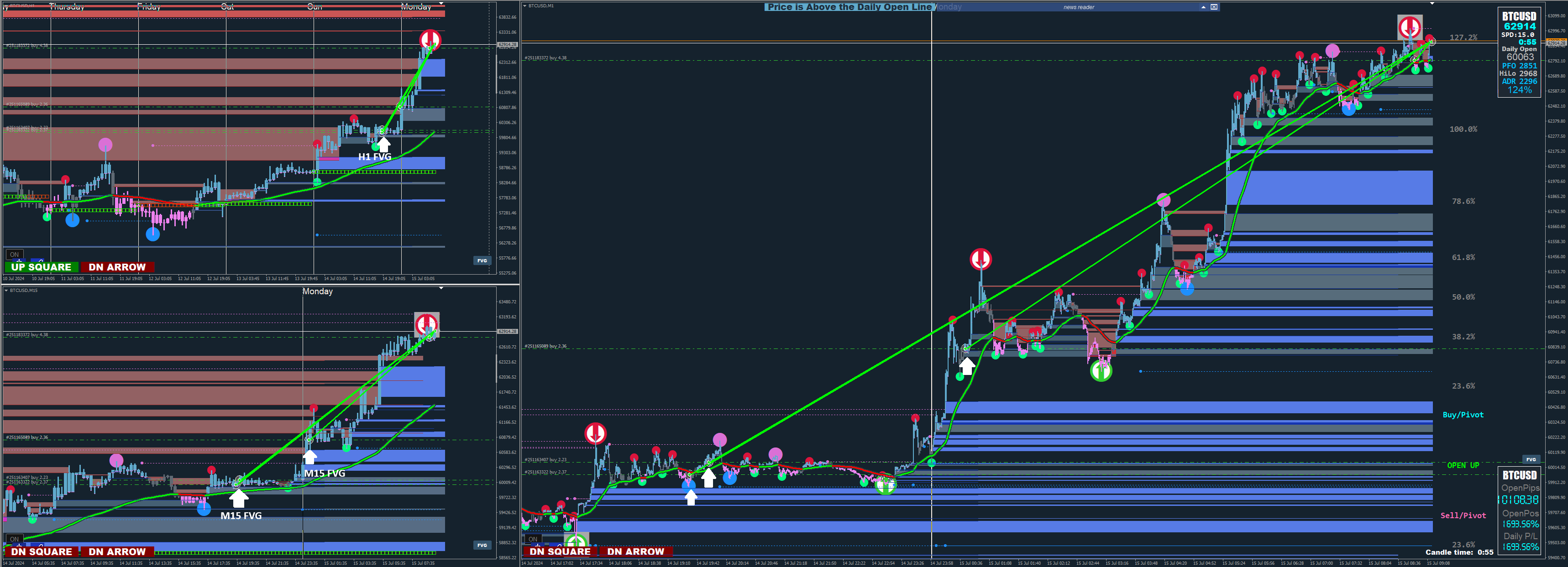Toggle the ON button in M15 chart
The image size is (1568, 567).
[x=14, y=539]
